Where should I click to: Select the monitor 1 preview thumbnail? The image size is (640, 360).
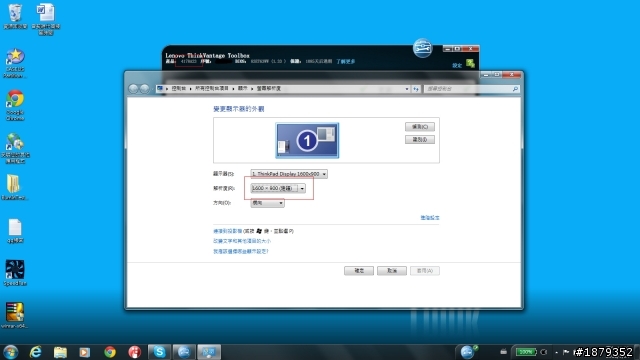[x=307, y=140]
